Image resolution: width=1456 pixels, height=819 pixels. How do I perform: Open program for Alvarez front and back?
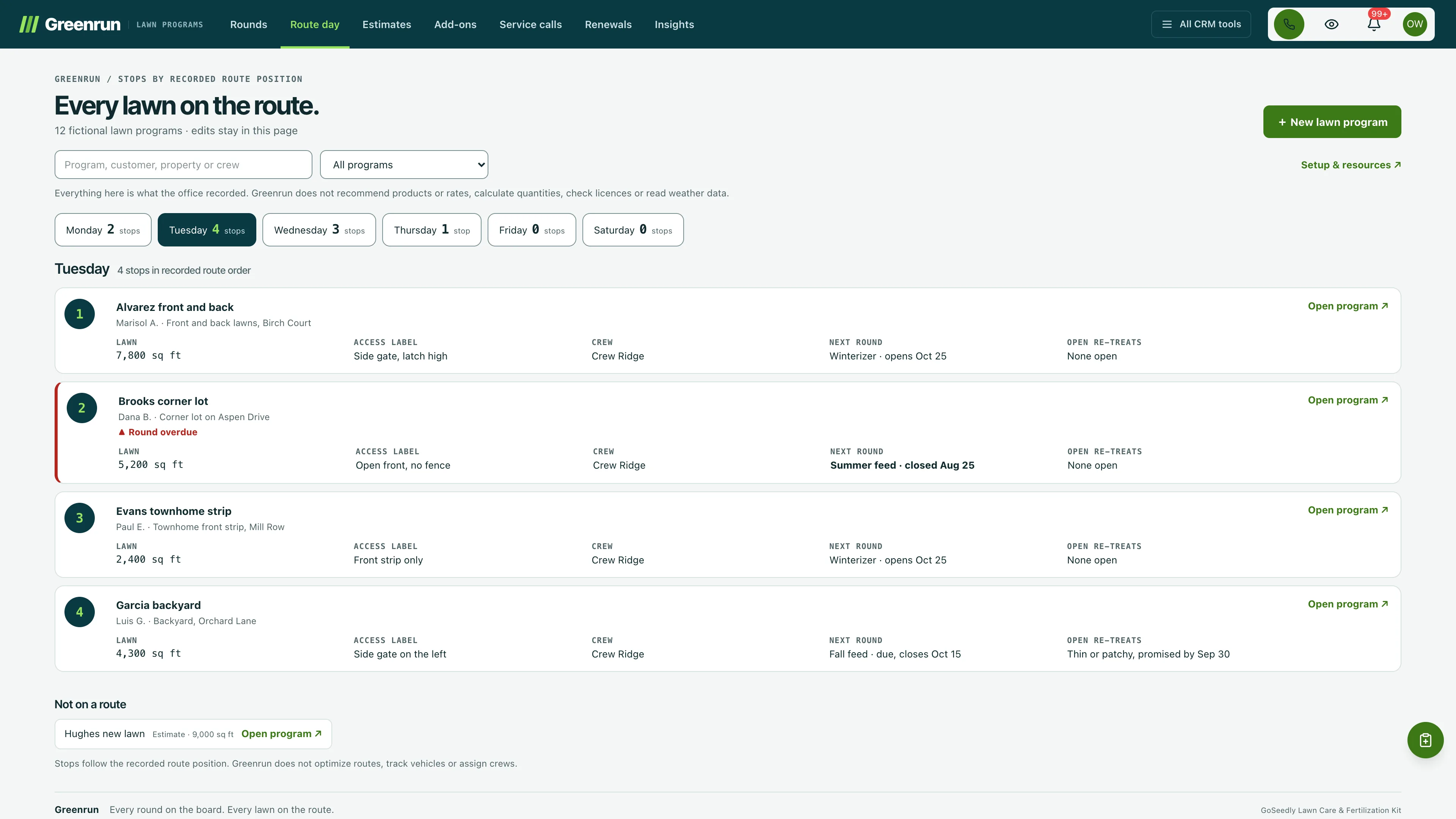(x=1348, y=306)
